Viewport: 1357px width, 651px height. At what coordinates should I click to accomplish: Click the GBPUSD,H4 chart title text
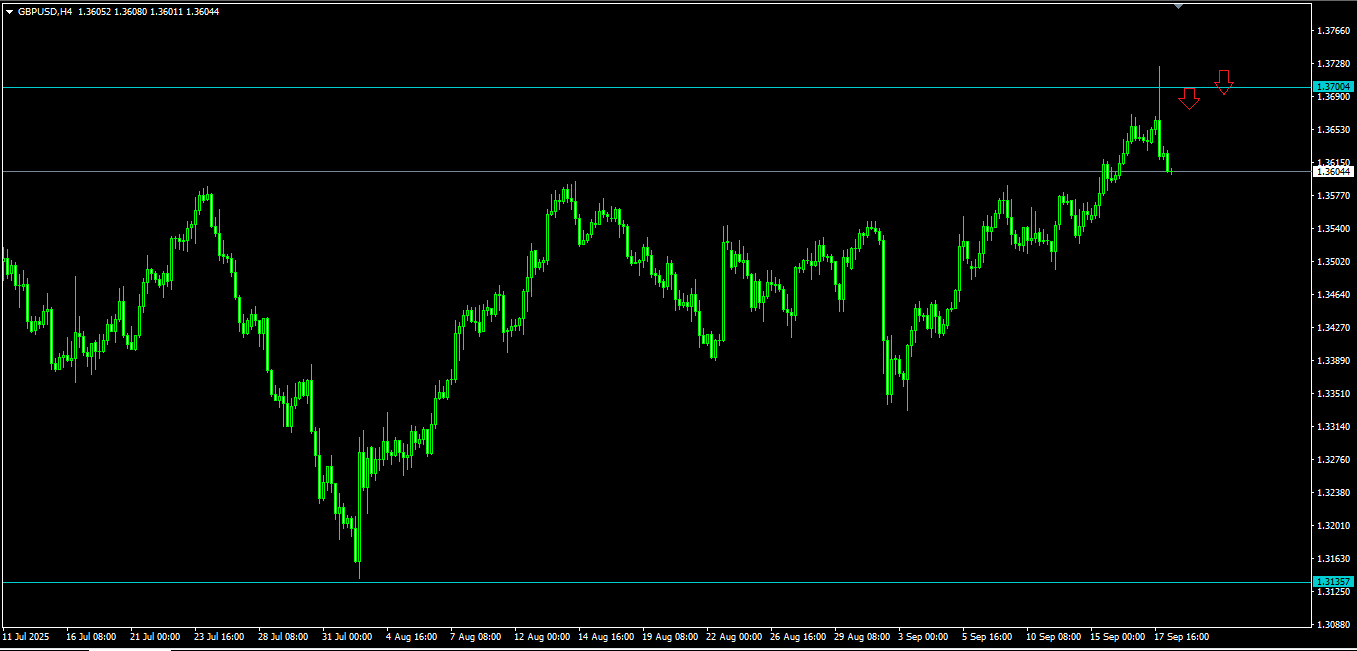(45, 12)
